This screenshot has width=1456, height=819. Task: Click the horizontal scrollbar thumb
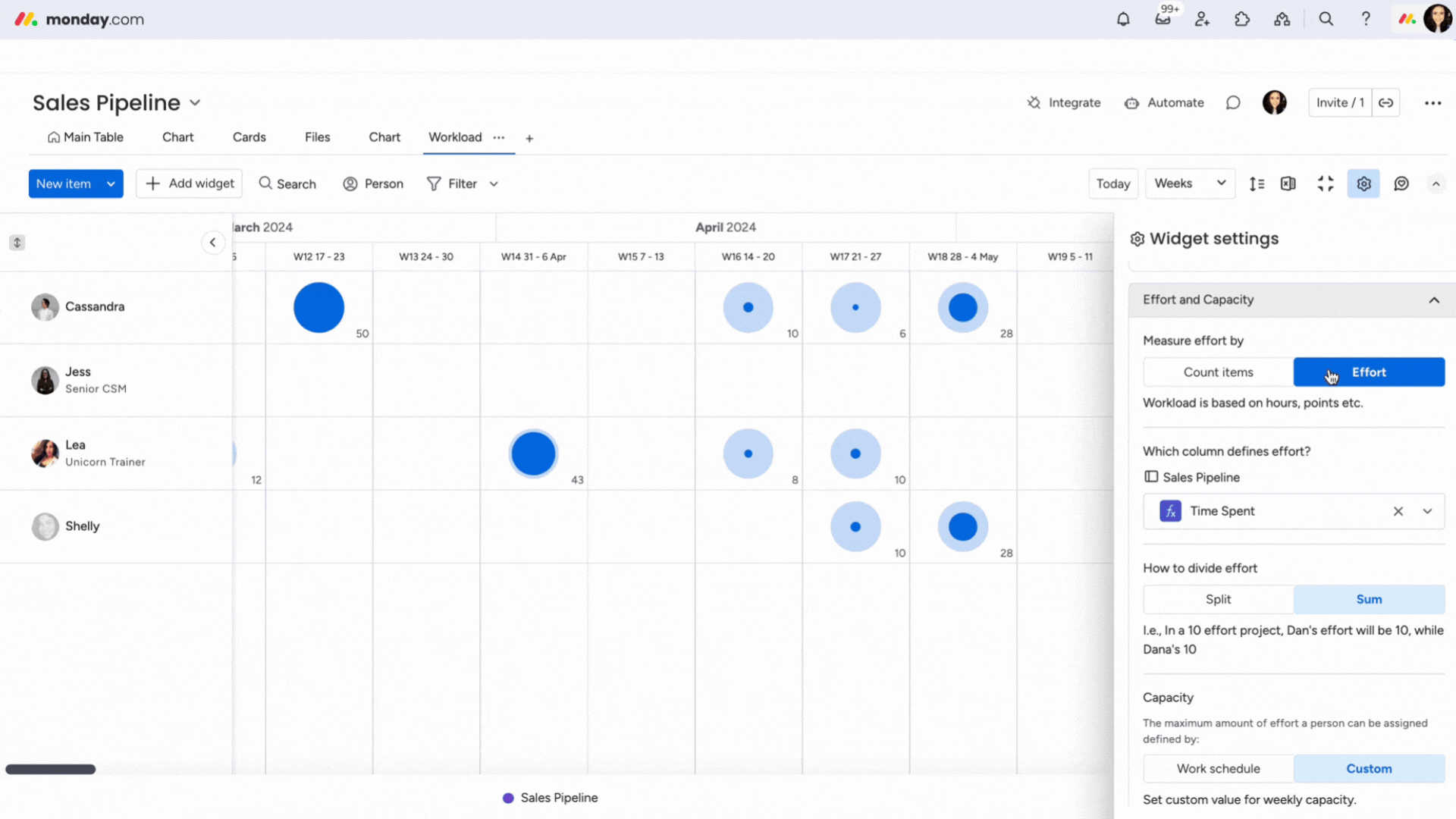(x=50, y=769)
